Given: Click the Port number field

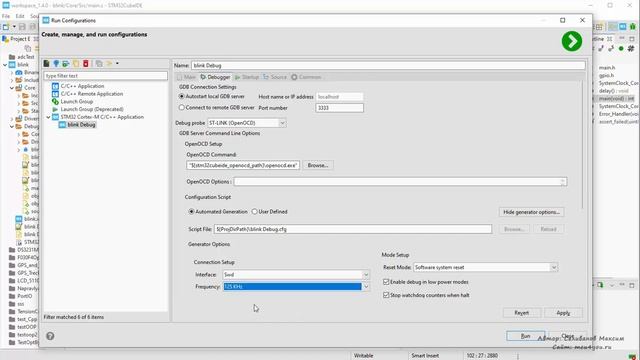Looking at the screenshot, I should tap(339, 108).
